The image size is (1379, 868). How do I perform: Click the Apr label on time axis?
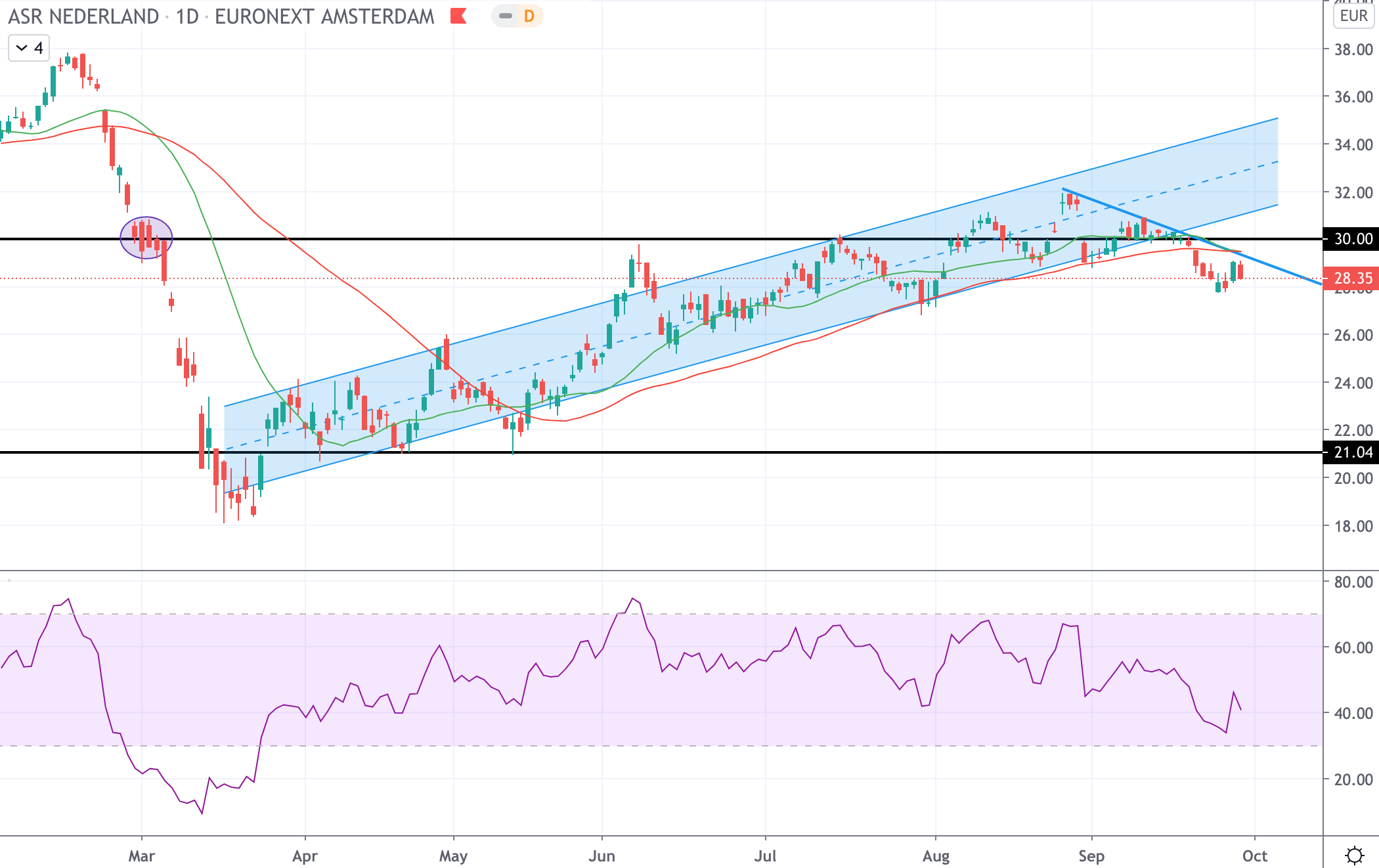305,856
